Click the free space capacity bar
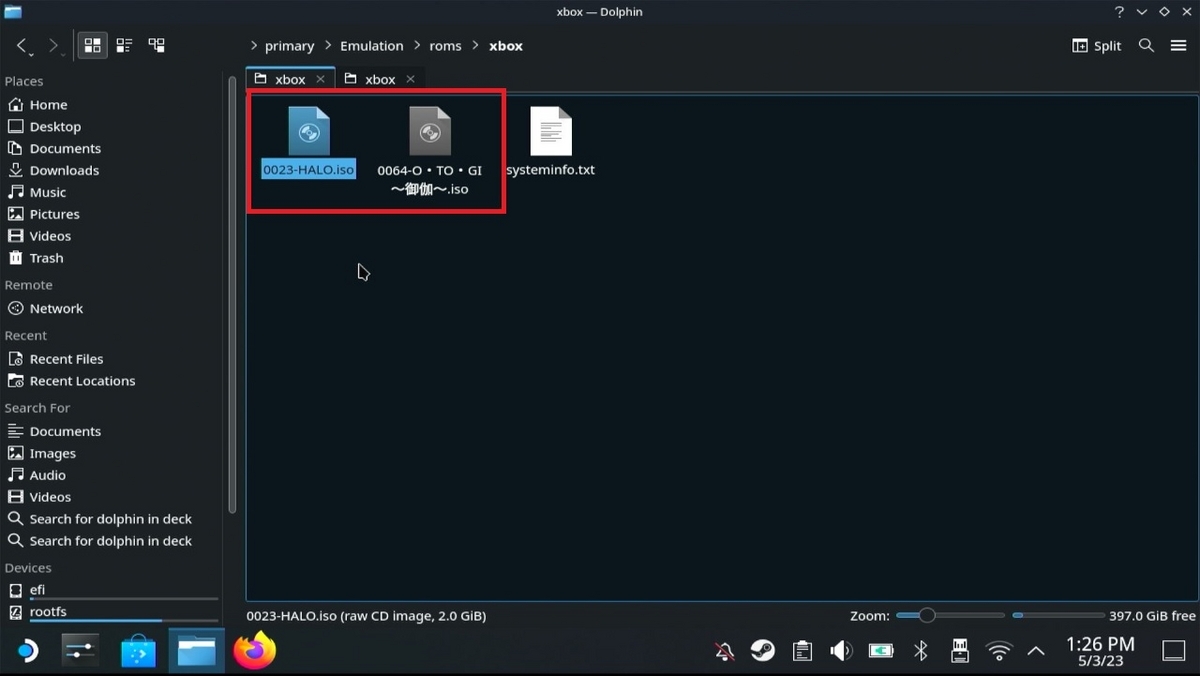The width and height of the screenshot is (1200, 676). 1058,616
